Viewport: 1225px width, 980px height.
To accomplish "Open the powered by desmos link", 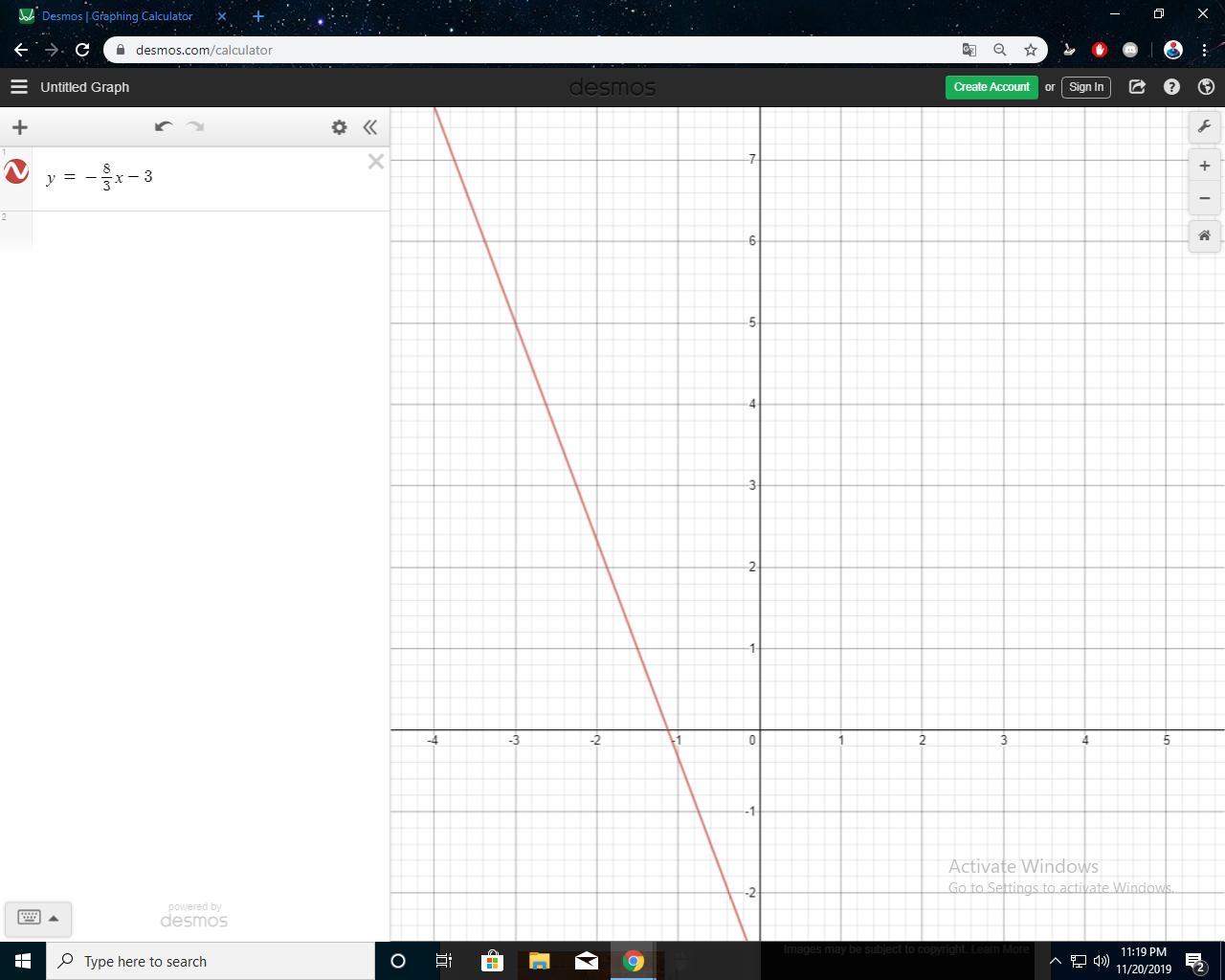I will click(194, 915).
